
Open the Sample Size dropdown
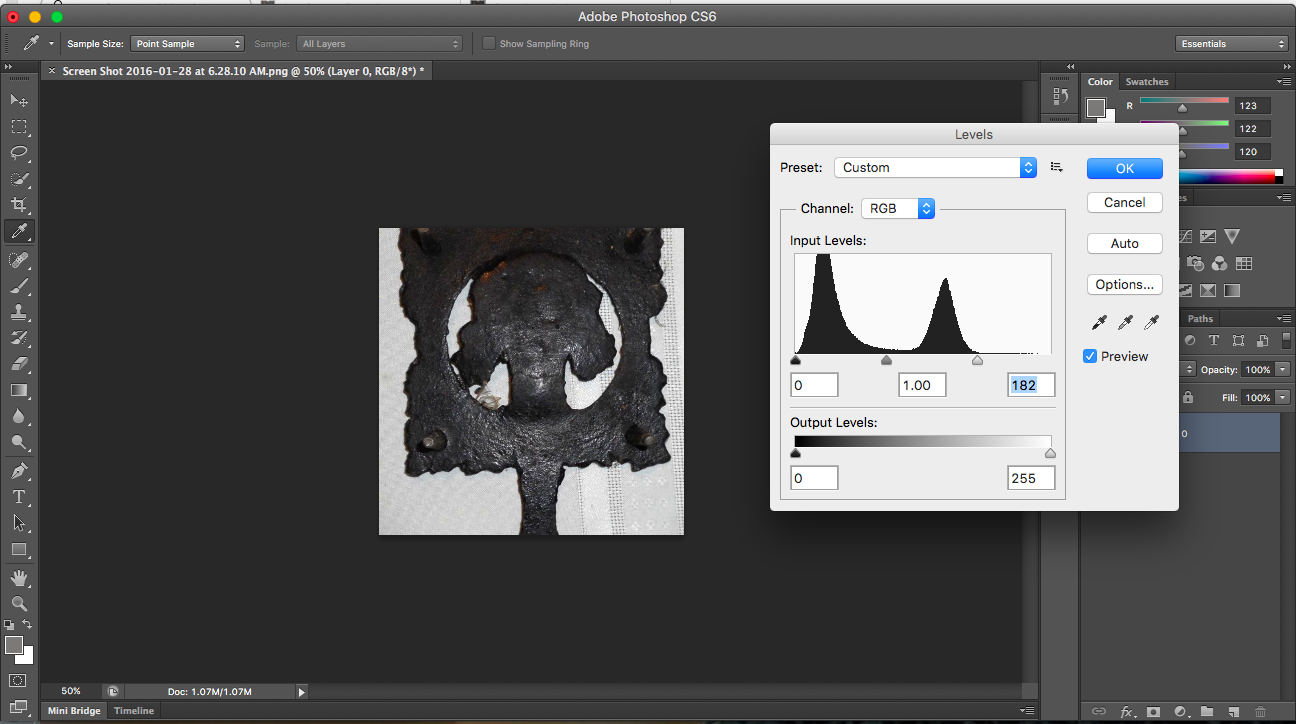[x=187, y=44]
